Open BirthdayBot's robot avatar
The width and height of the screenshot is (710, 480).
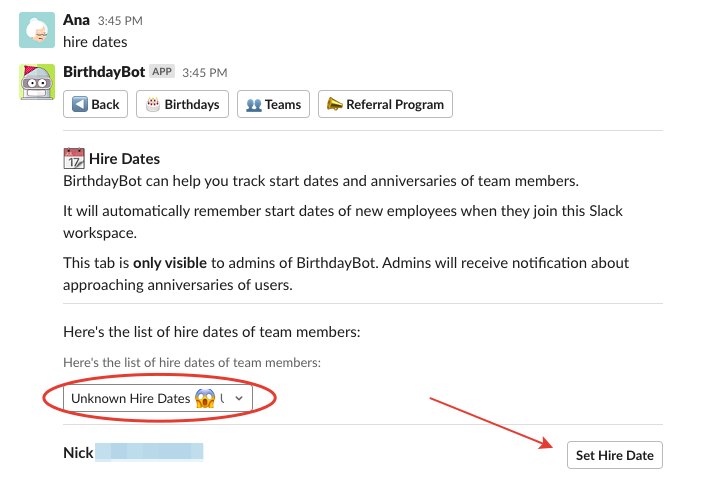pos(37,83)
